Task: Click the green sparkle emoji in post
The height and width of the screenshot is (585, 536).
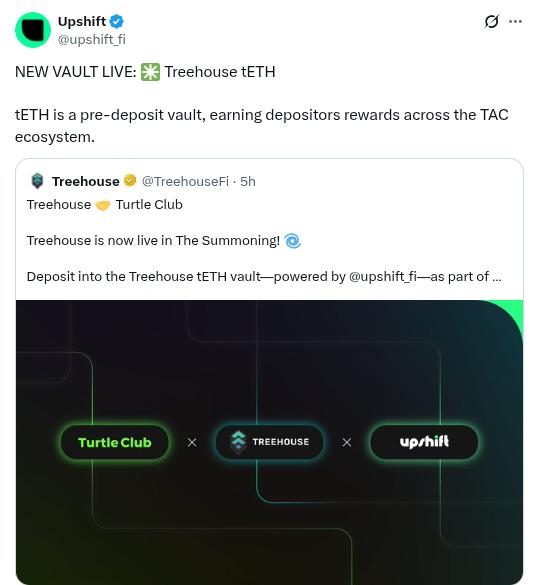Action: pyautogui.click(x=150, y=72)
